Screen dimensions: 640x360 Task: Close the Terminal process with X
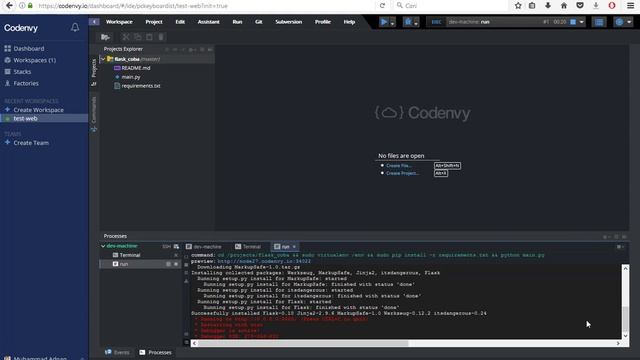[176, 256]
